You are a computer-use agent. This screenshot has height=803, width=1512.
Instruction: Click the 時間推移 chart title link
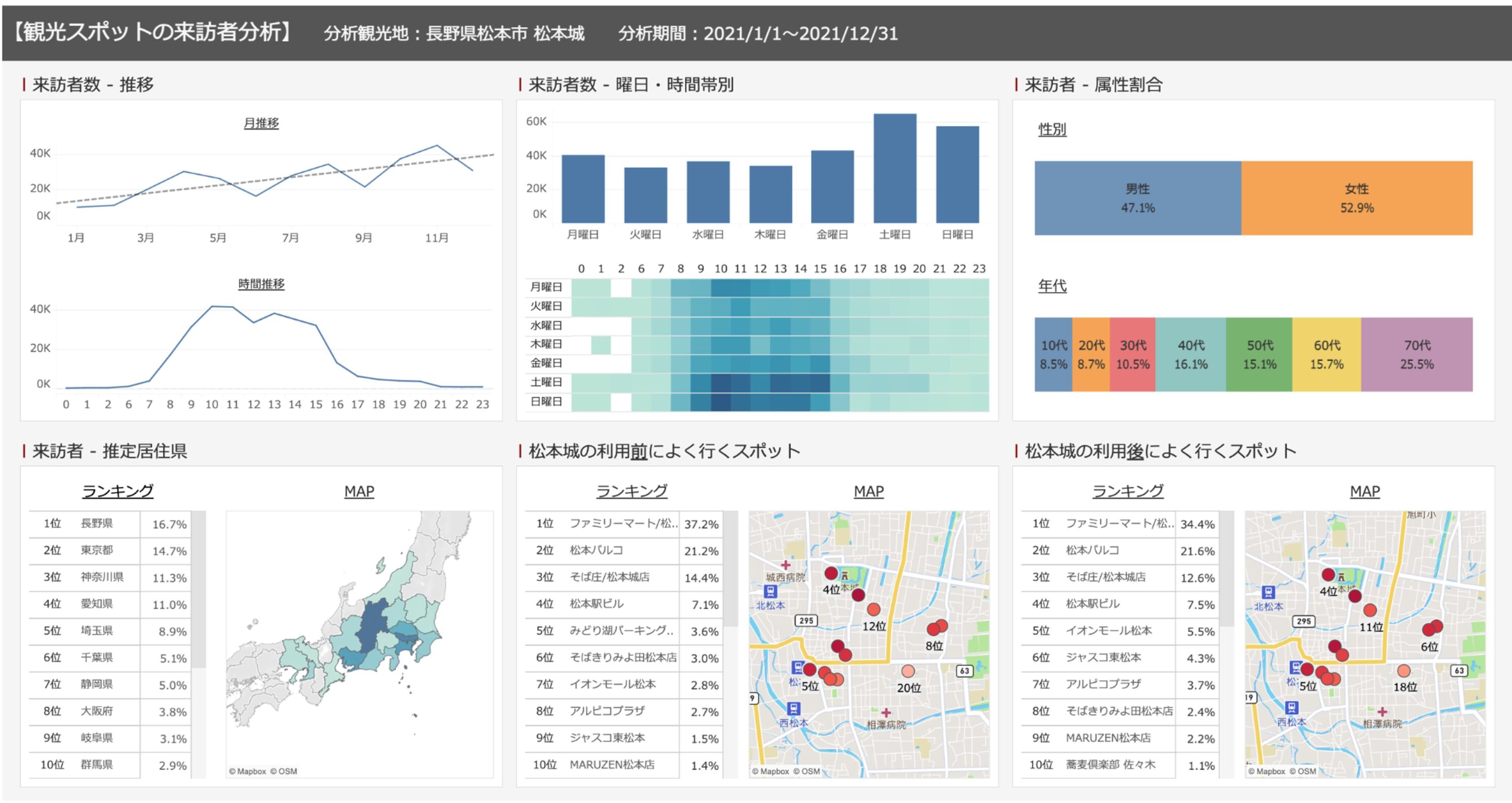click(261, 284)
